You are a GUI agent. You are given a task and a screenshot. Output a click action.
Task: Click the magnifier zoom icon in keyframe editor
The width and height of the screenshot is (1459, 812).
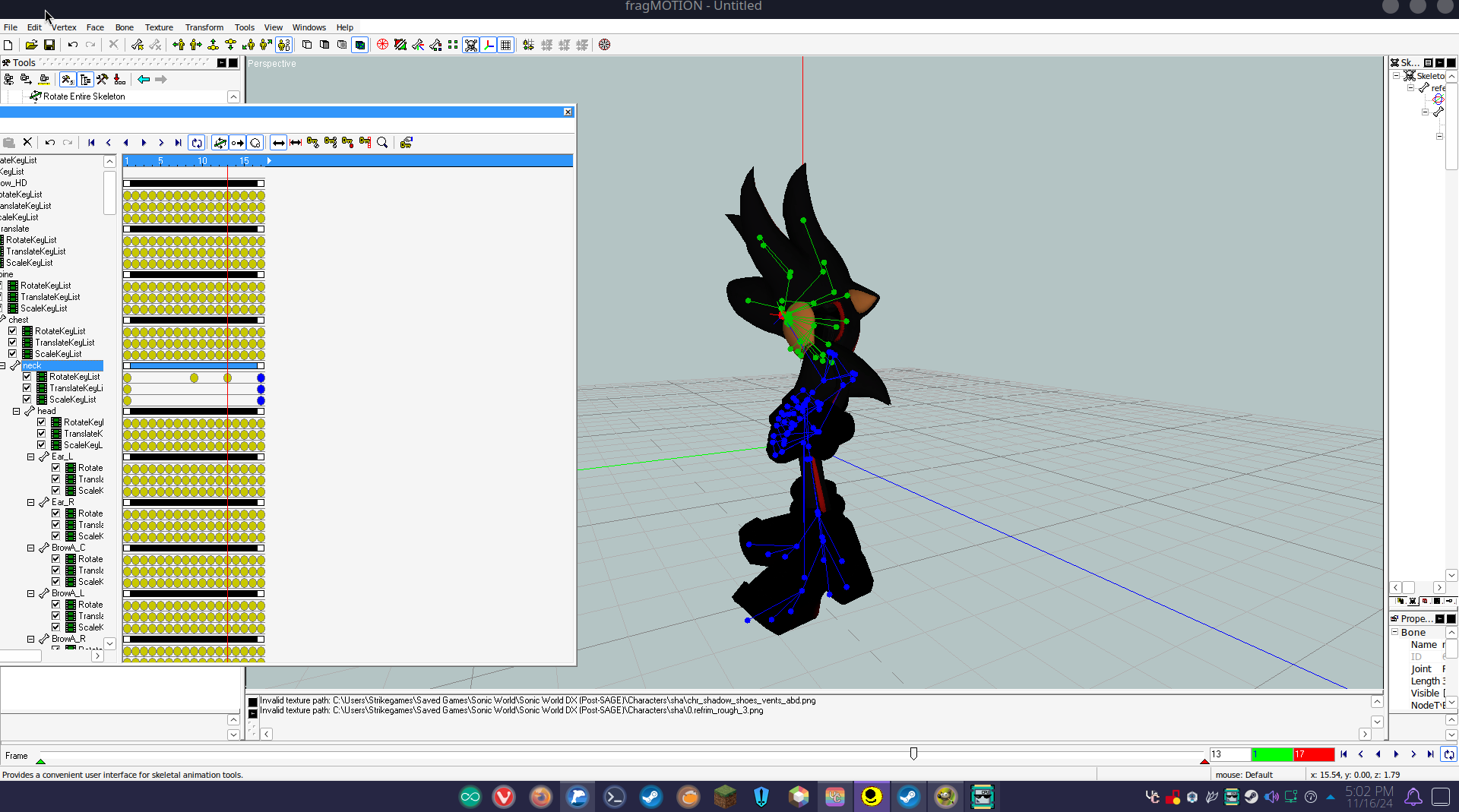pos(382,143)
